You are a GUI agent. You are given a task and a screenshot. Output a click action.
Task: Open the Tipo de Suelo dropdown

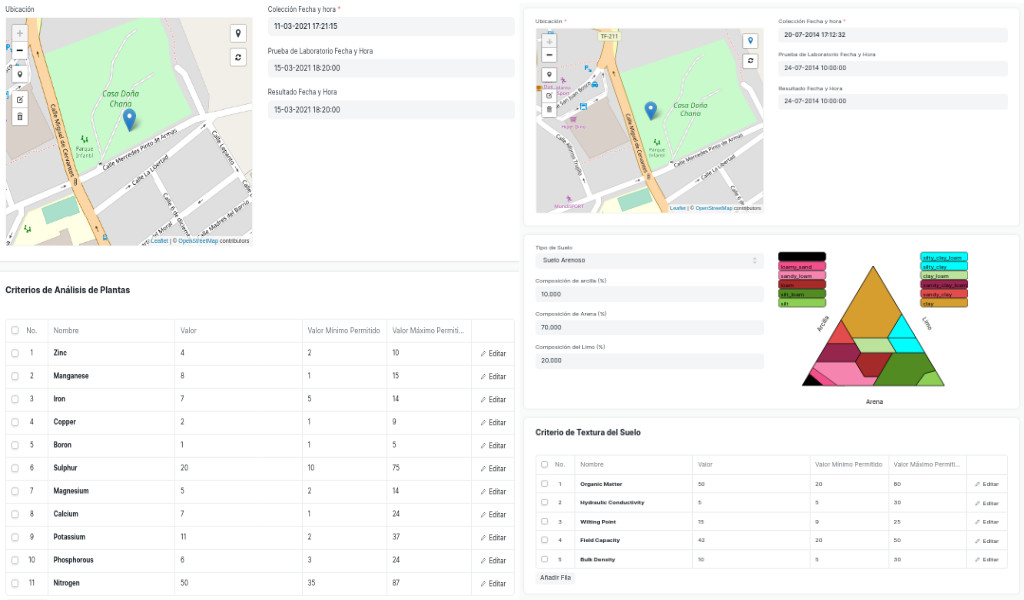(649, 261)
